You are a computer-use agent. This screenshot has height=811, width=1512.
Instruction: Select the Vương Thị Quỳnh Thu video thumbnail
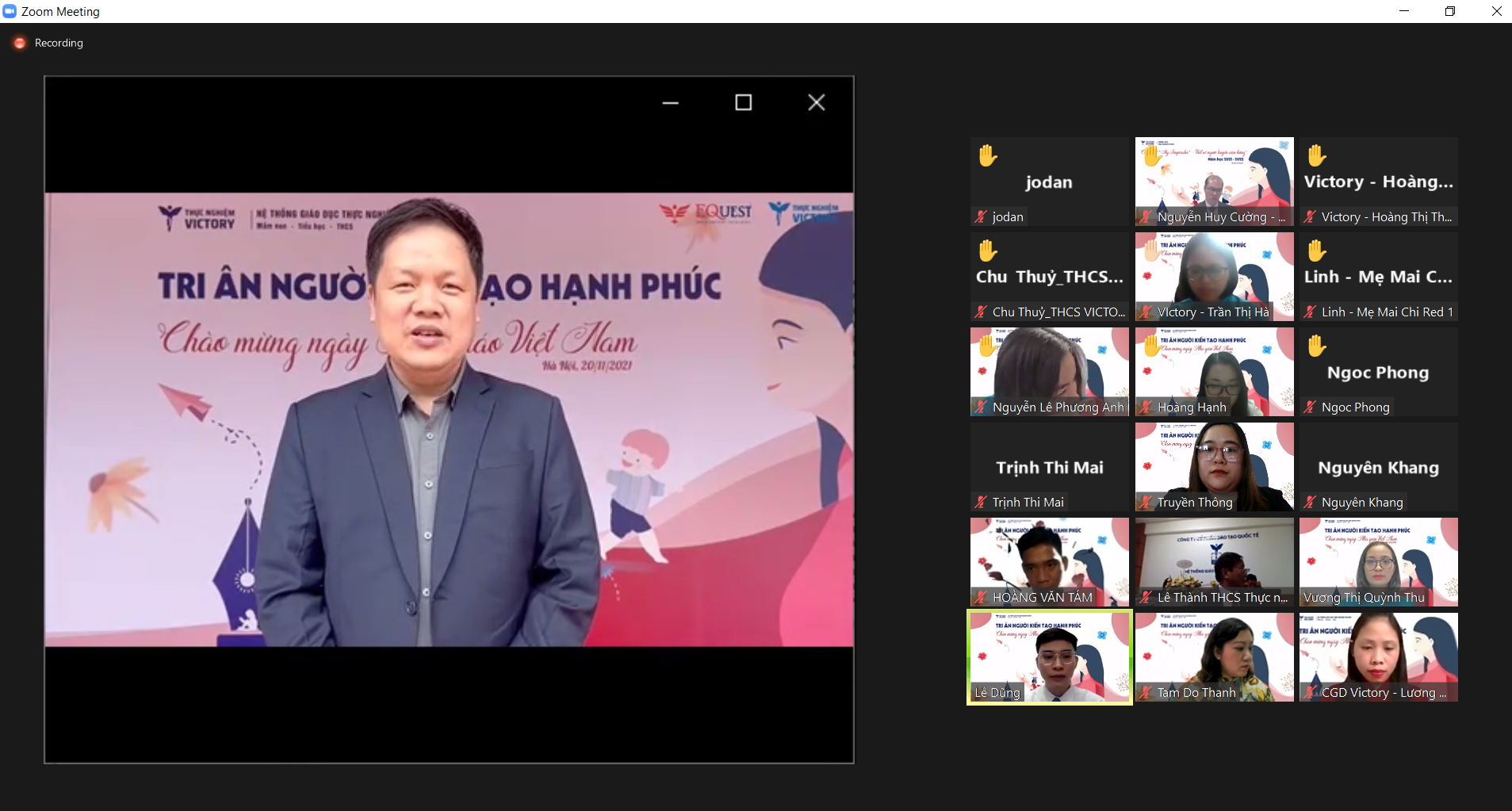pyautogui.click(x=1377, y=562)
